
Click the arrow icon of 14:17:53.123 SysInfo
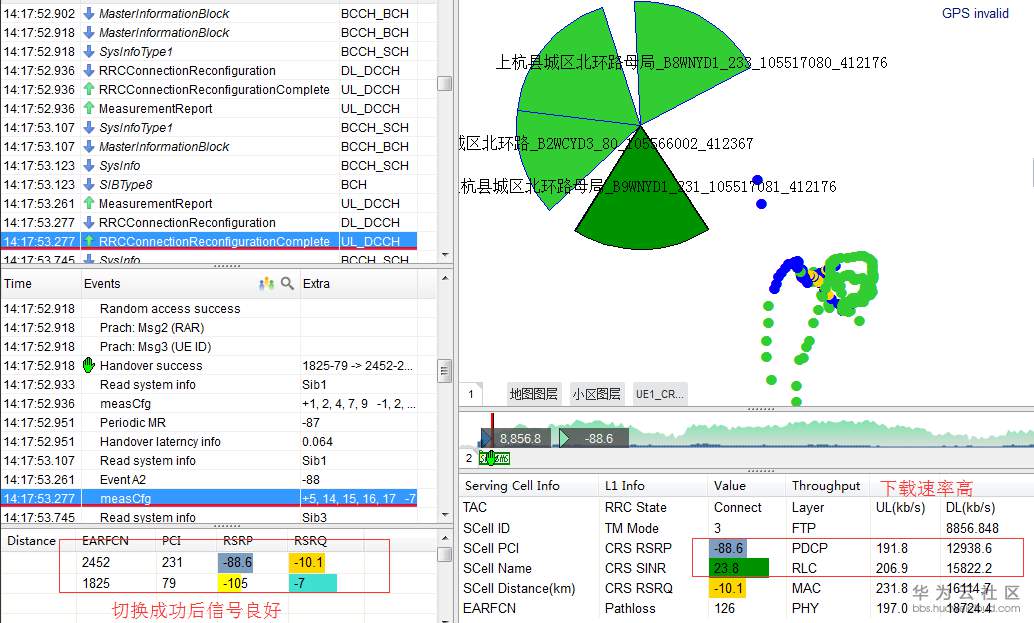click(89, 165)
